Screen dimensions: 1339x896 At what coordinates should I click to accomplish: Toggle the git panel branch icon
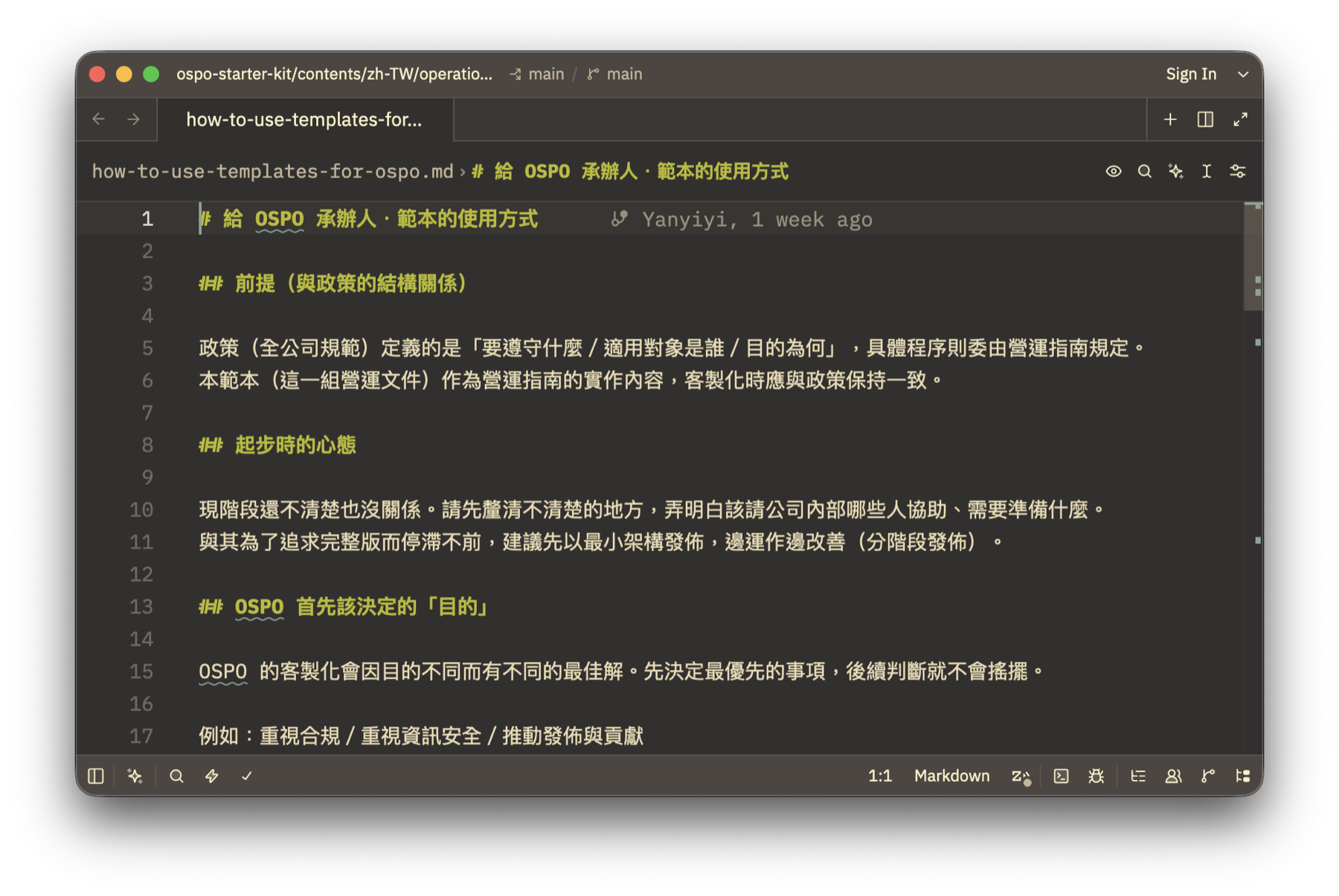pos(1208,776)
